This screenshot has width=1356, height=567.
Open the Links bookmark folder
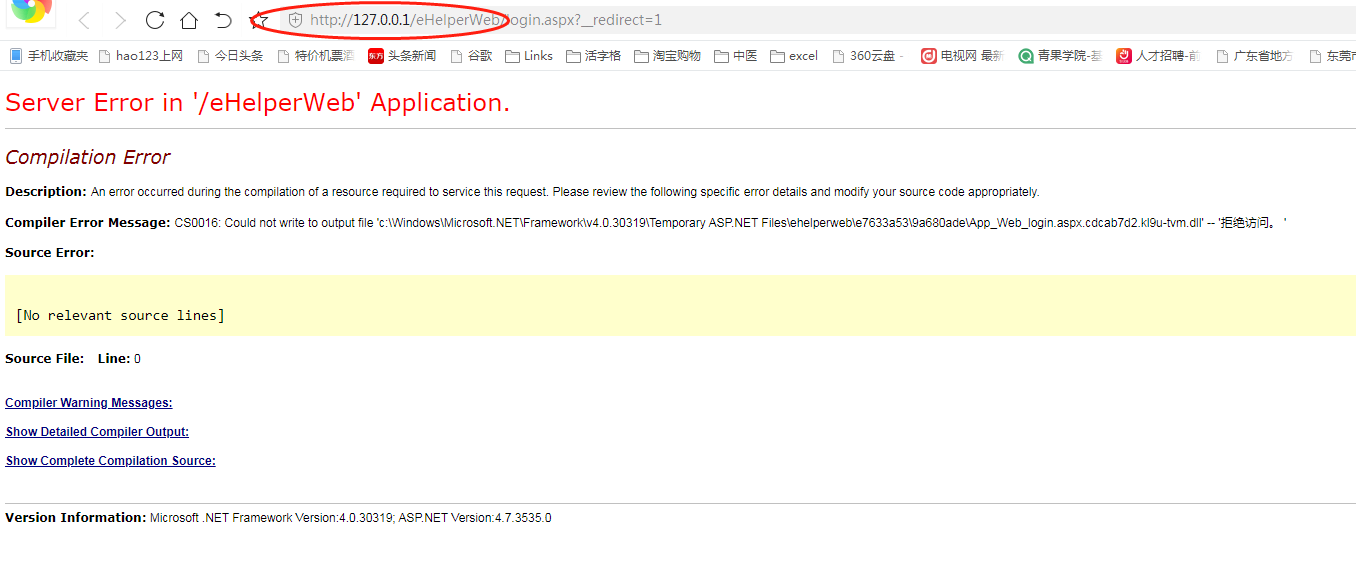(529, 56)
